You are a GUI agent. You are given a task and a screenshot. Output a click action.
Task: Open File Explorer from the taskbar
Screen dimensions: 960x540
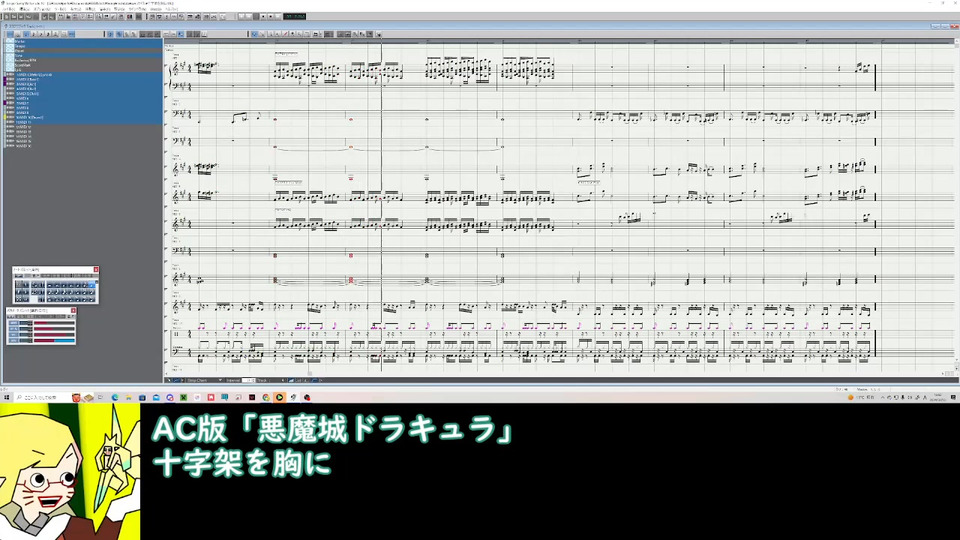[x=129, y=397]
